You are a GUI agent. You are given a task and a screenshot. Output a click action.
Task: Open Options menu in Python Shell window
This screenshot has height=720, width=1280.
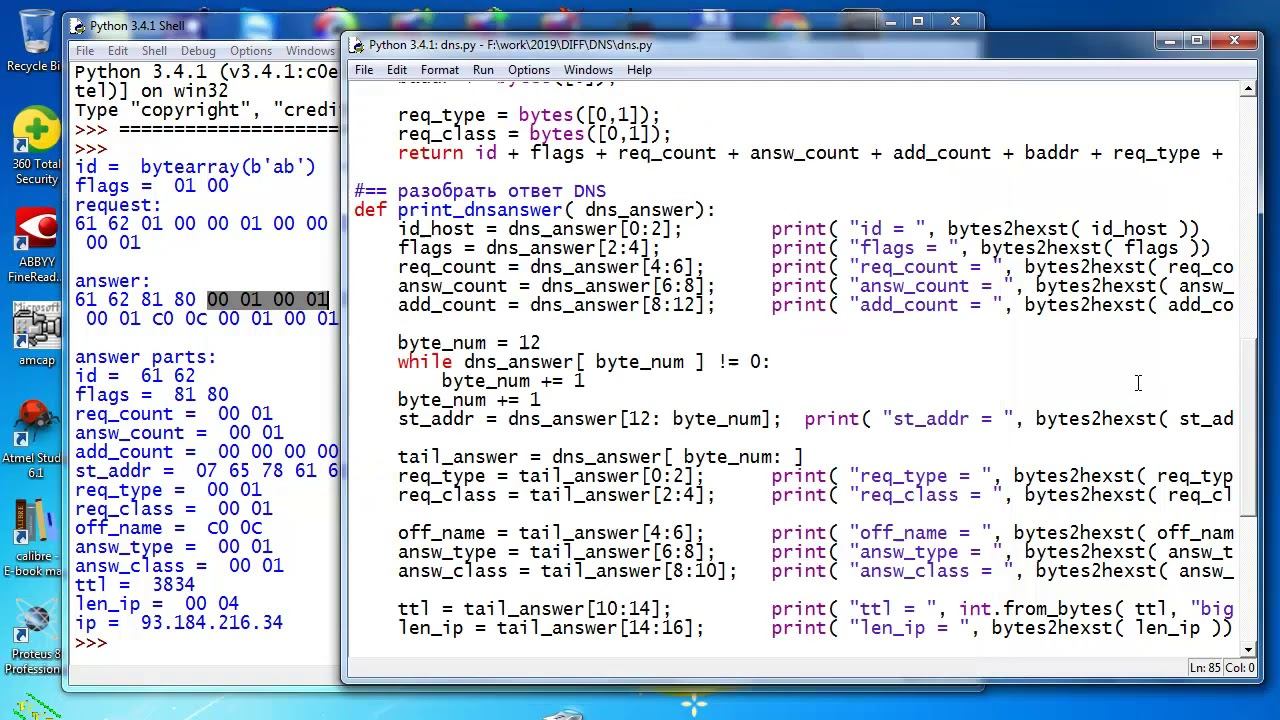(251, 51)
